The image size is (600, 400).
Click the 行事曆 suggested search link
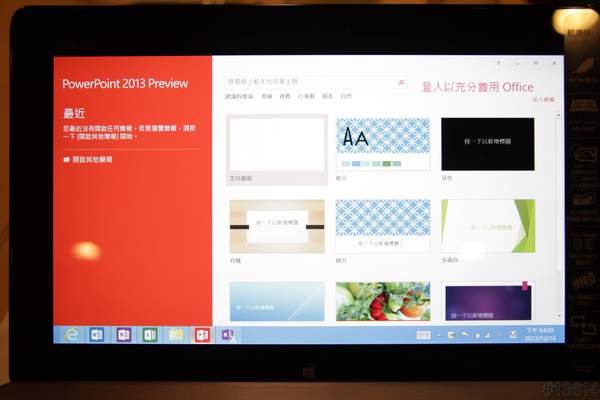[x=306, y=96]
